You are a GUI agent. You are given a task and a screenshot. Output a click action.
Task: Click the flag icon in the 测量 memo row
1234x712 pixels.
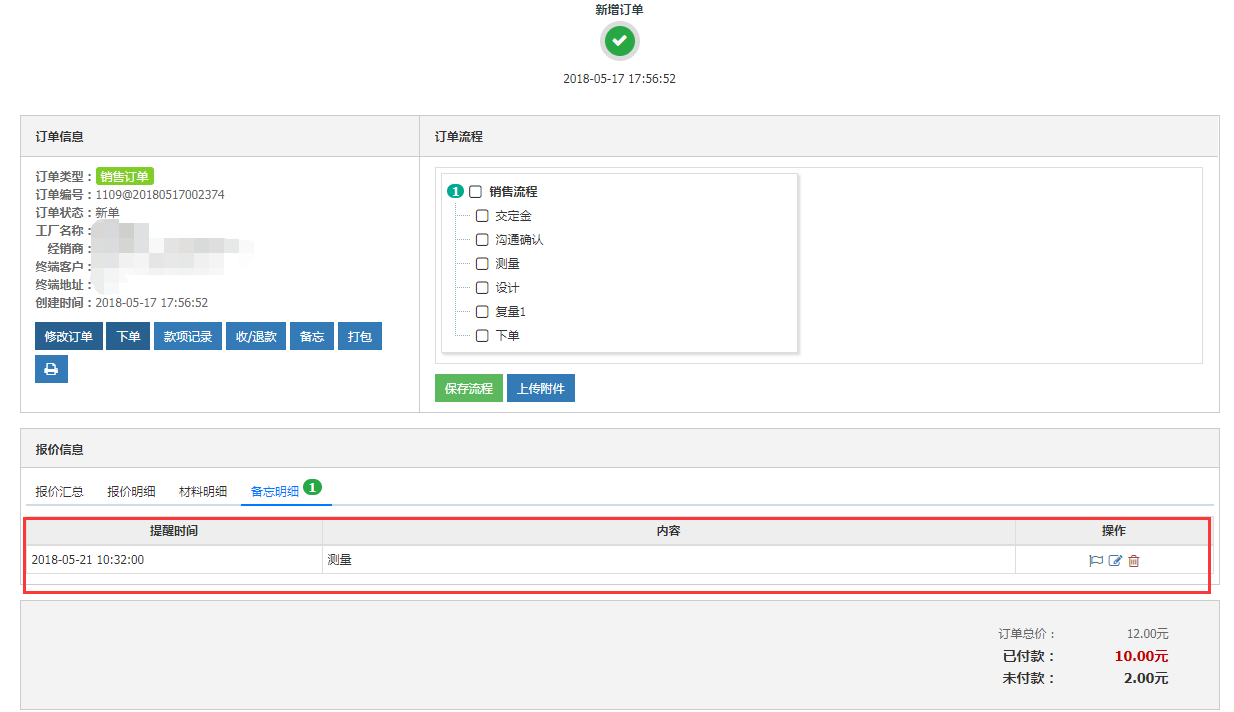click(1096, 561)
